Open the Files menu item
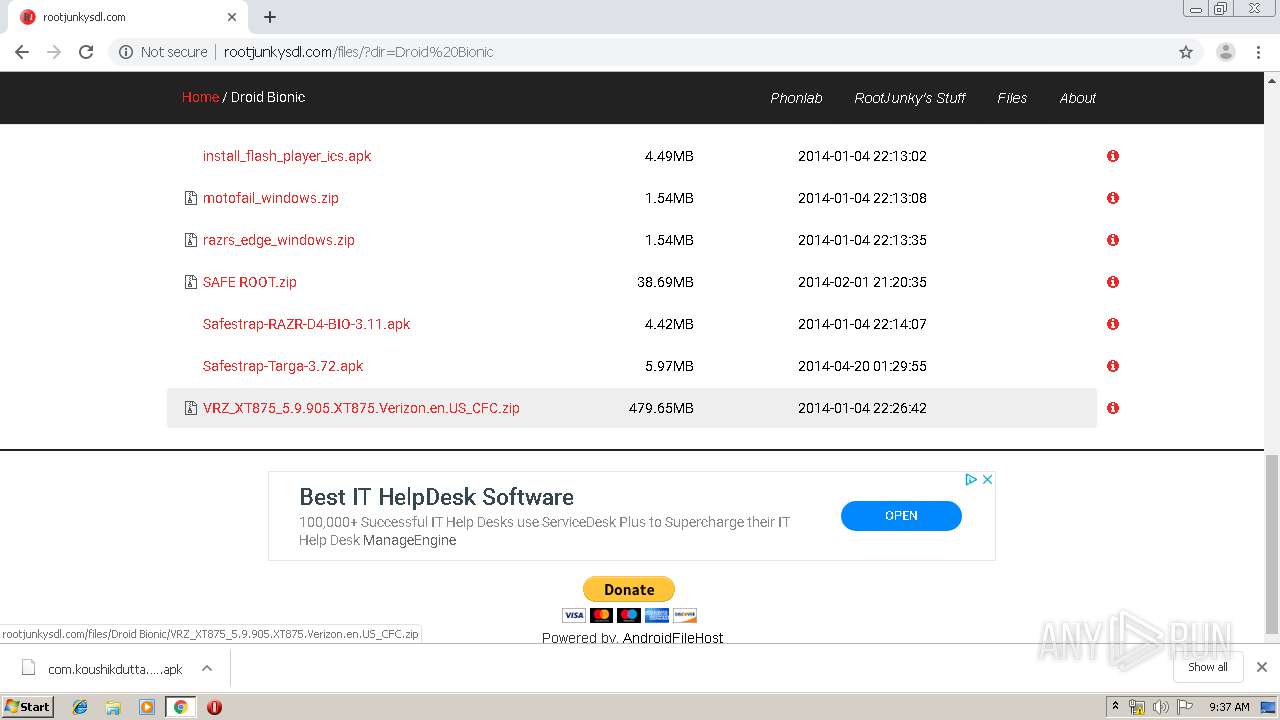 pos(1012,98)
